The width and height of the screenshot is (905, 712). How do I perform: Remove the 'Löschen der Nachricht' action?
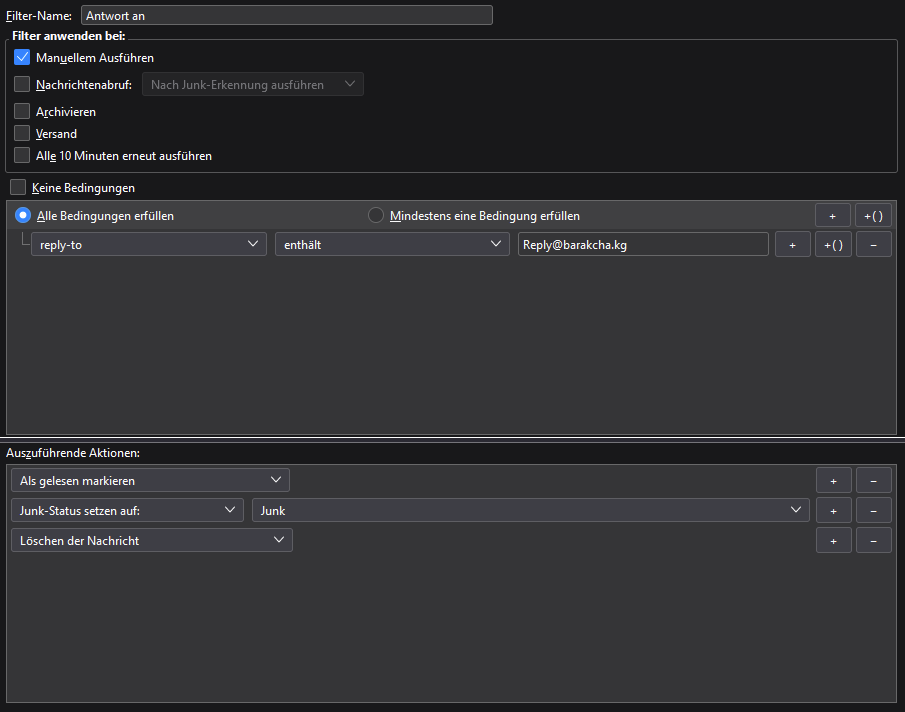click(873, 541)
